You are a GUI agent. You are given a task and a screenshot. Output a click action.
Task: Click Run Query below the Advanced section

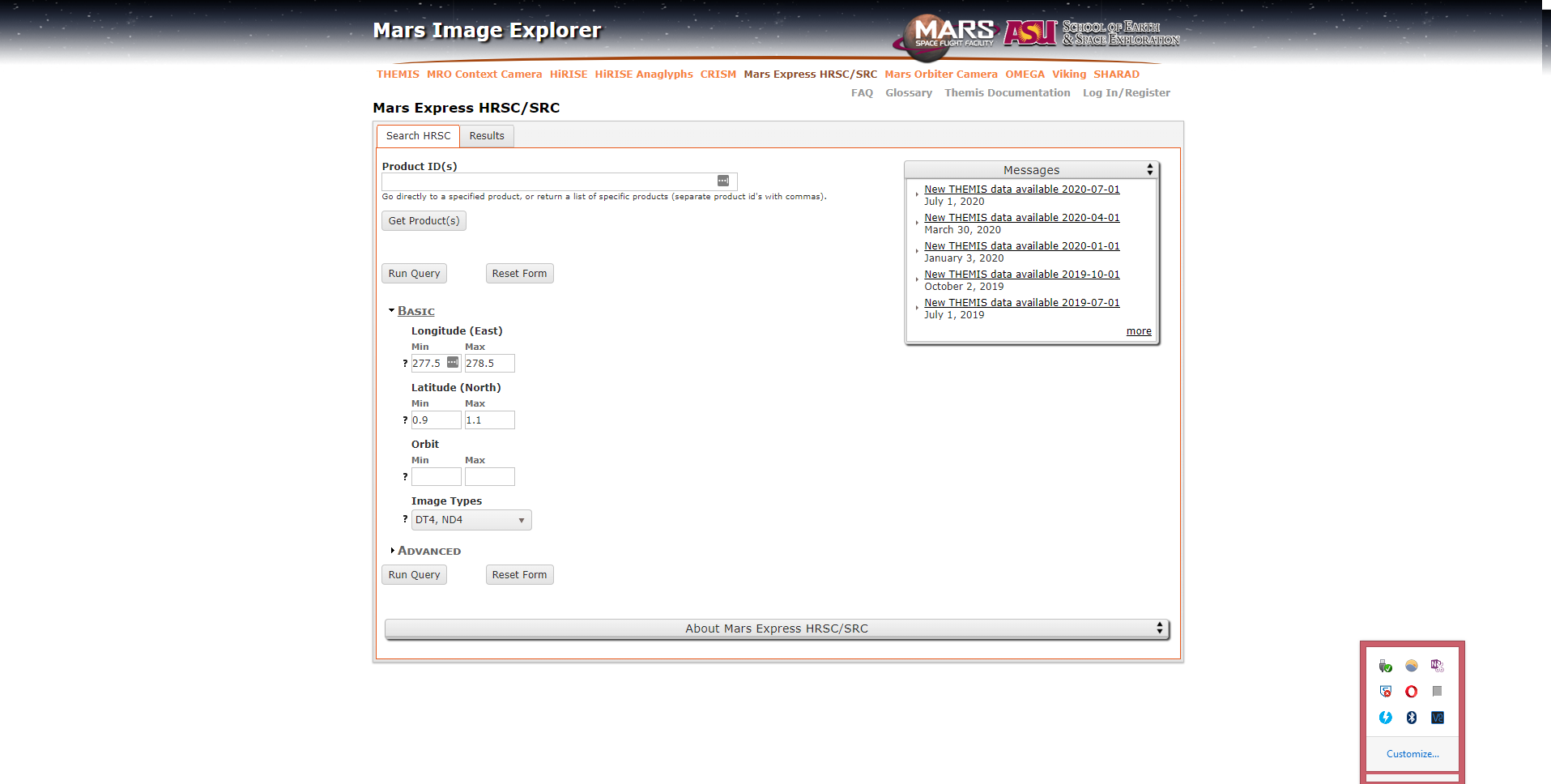click(414, 575)
